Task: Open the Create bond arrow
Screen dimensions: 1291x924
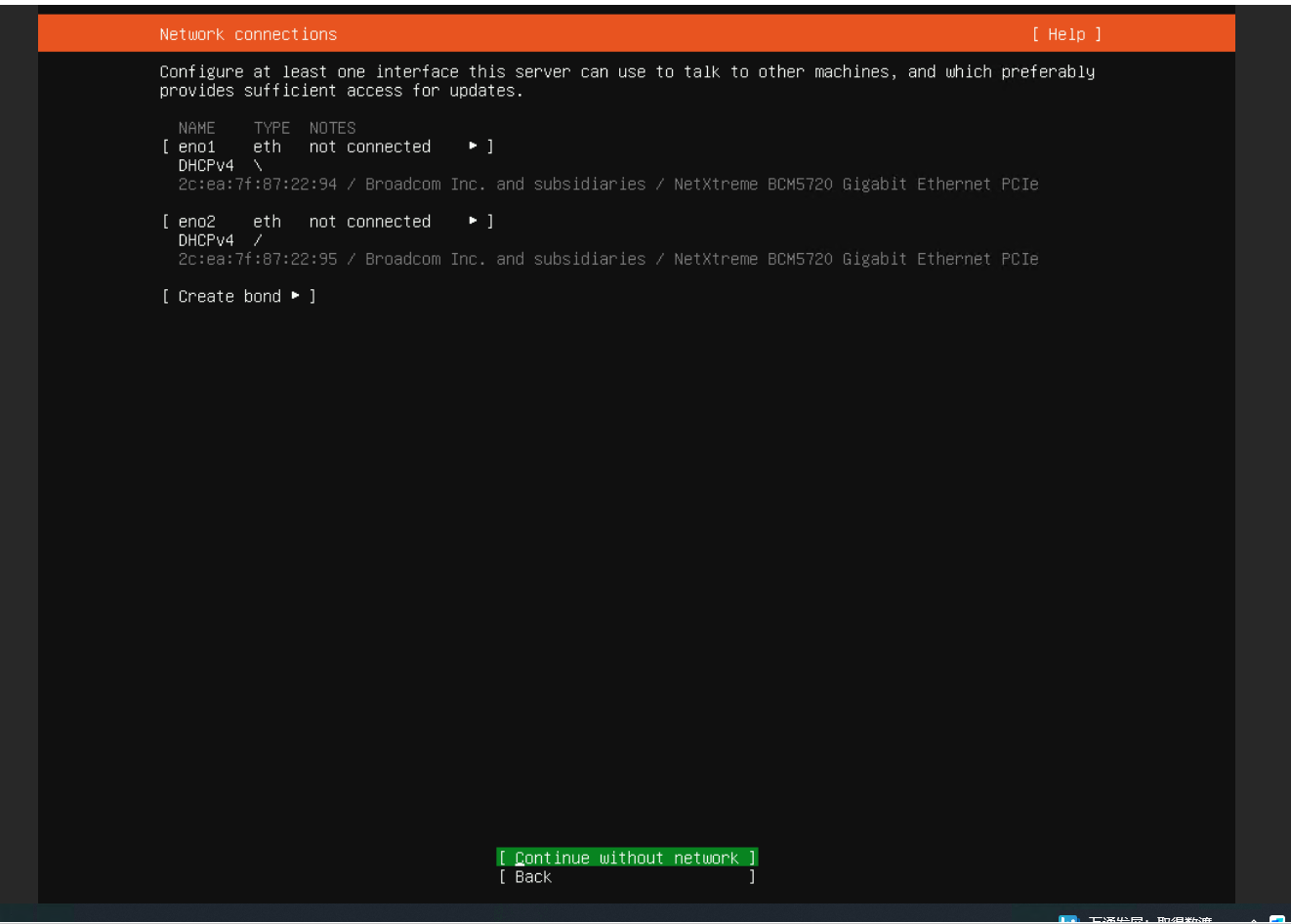Action: [x=295, y=295]
